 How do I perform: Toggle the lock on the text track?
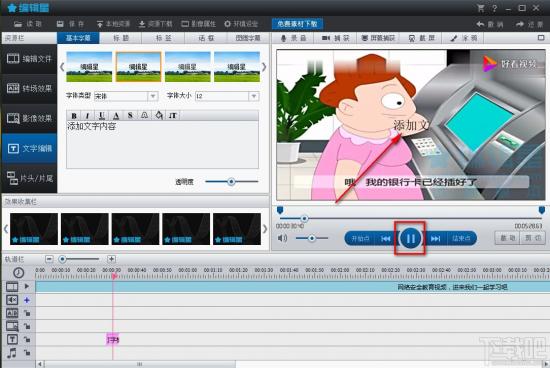[27, 340]
